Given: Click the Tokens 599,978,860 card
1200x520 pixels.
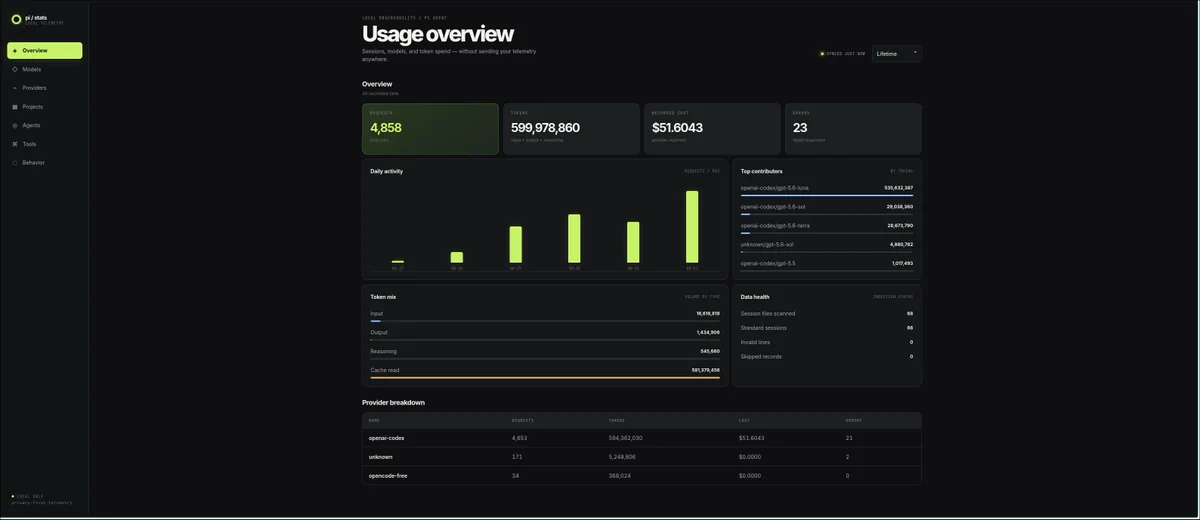Looking at the screenshot, I should 571,129.
